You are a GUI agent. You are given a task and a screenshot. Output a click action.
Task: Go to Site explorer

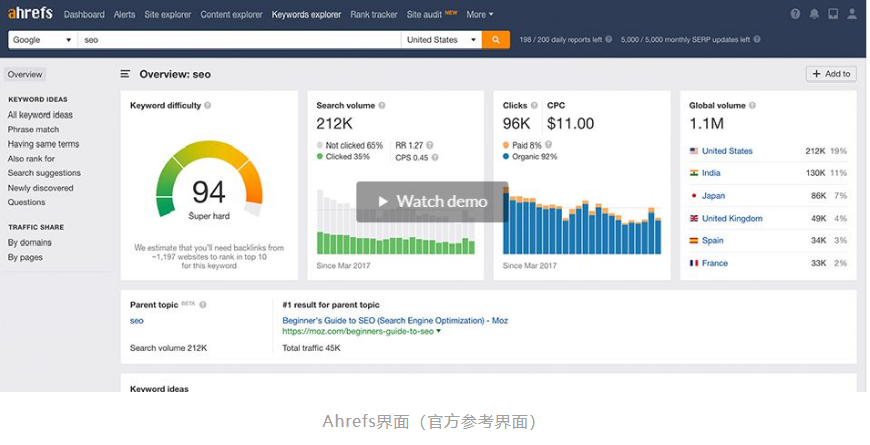tap(168, 15)
